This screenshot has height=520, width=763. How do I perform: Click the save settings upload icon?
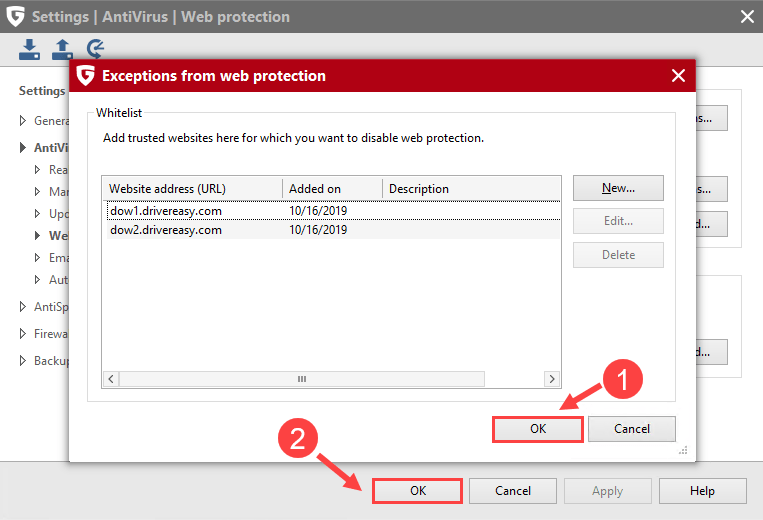(63, 48)
